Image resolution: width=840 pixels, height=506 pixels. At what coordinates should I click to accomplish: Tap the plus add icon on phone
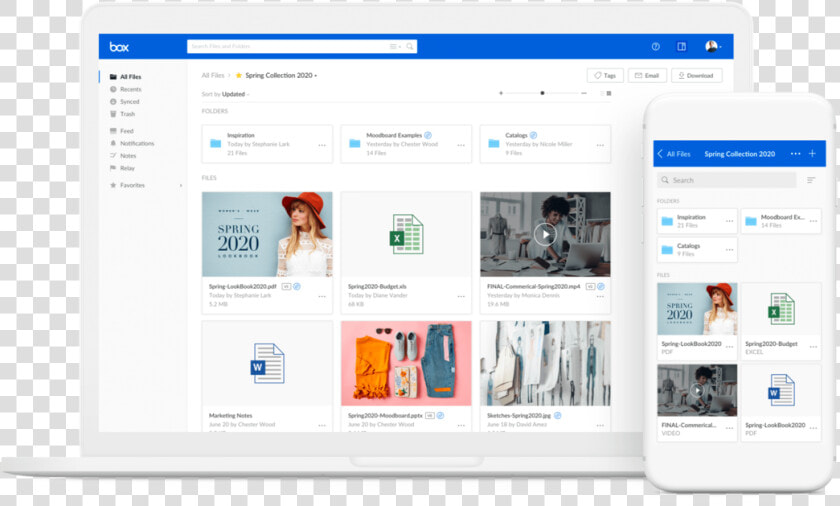click(812, 154)
